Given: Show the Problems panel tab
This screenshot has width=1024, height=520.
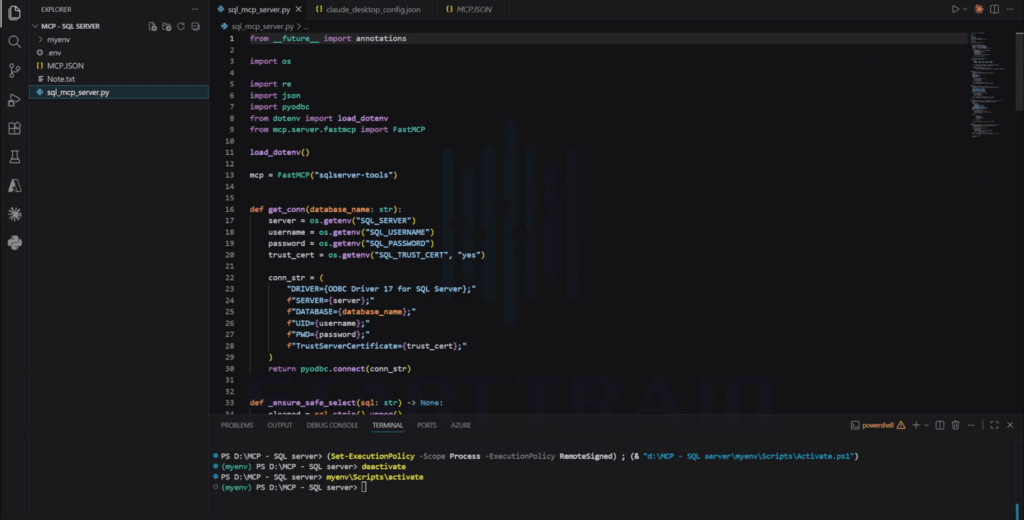Looking at the screenshot, I should [237, 425].
